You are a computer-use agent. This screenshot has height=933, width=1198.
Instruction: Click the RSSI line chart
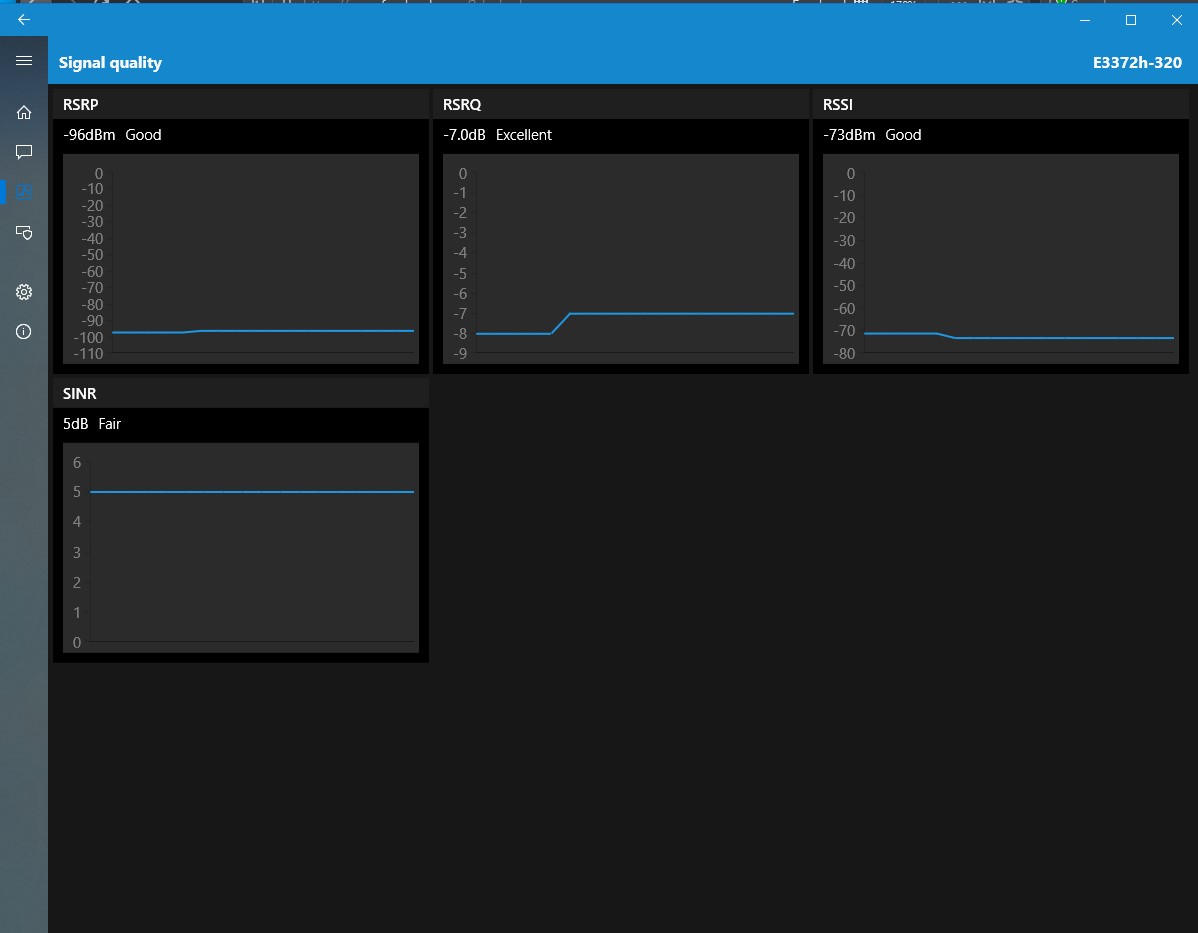1001,259
